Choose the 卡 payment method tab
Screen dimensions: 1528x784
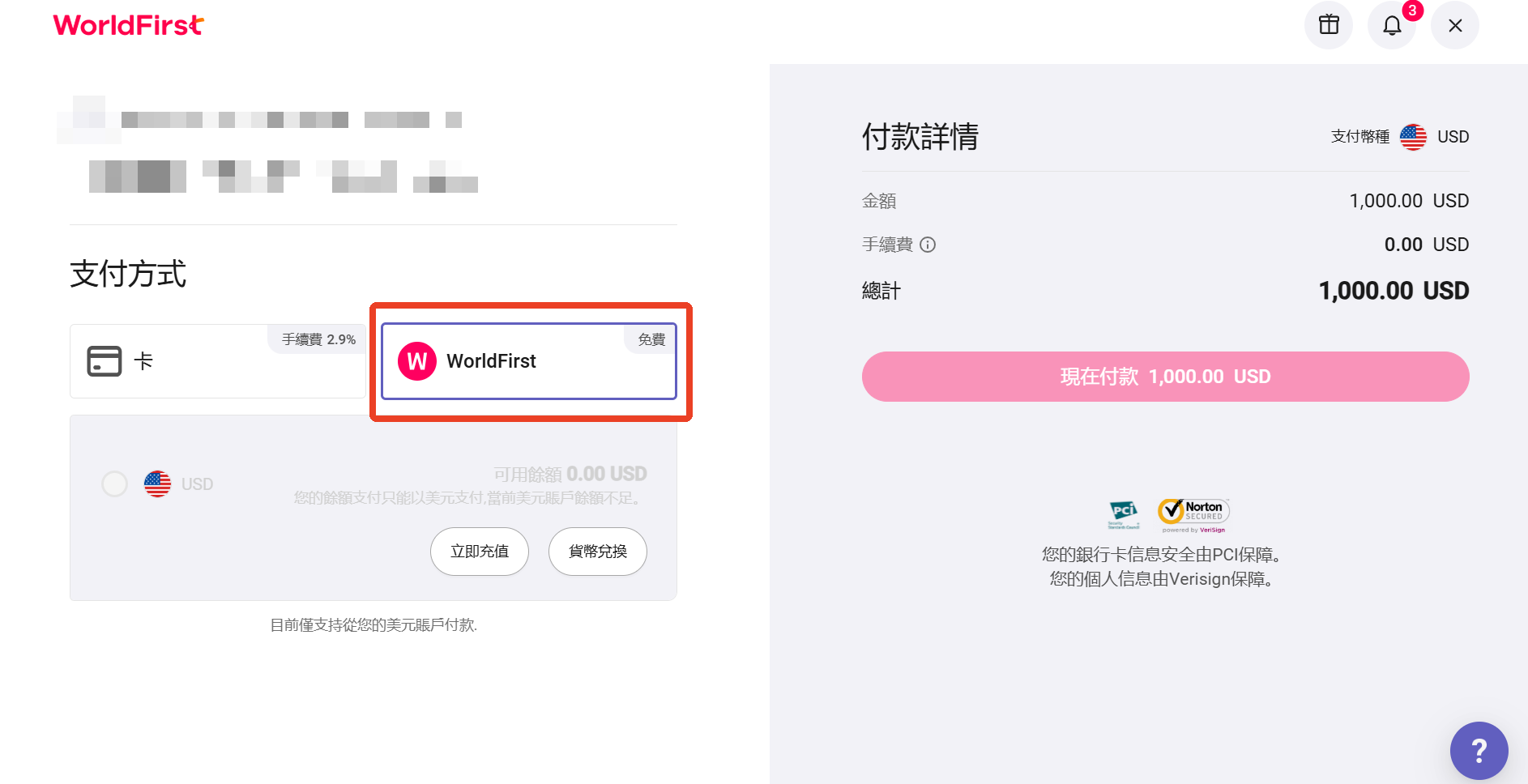[x=217, y=361]
